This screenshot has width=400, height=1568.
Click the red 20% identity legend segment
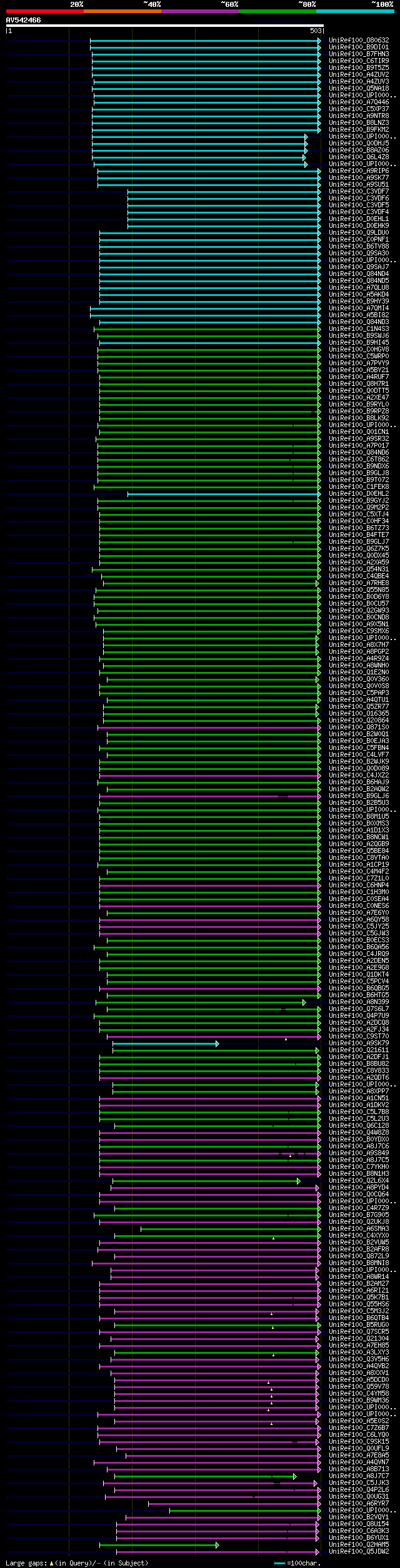click(x=45, y=11)
